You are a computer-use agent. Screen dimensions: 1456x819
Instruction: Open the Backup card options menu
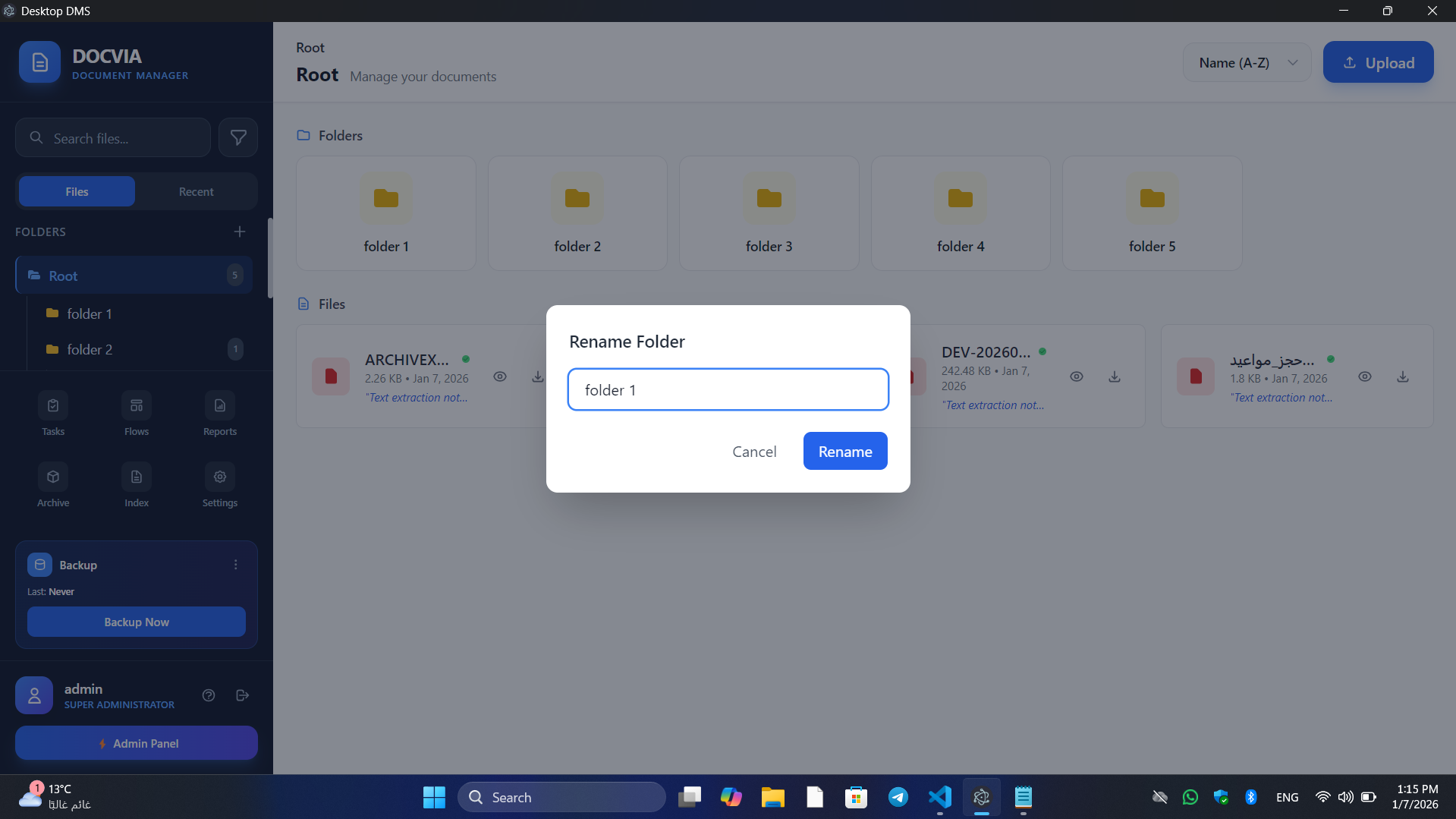[x=235, y=564]
